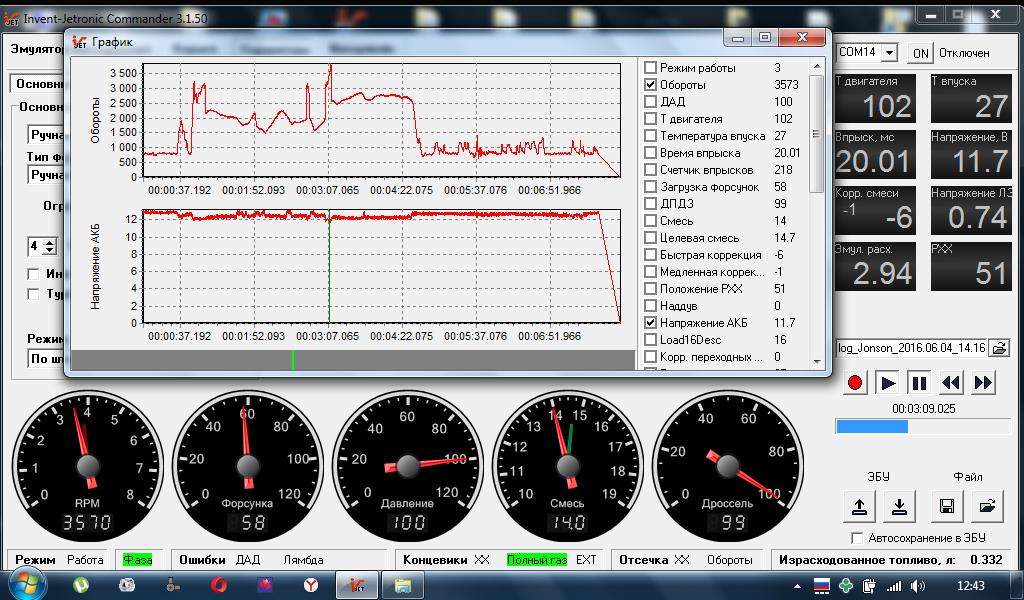1024x600 pixels.
Task: Click the red record button
Action: (854, 383)
